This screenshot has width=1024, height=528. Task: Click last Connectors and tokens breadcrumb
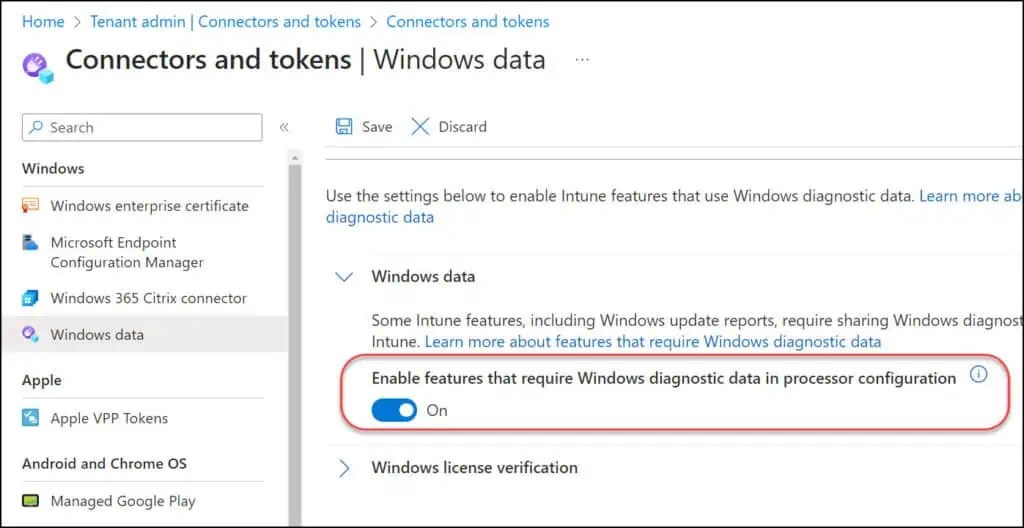click(x=468, y=22)
